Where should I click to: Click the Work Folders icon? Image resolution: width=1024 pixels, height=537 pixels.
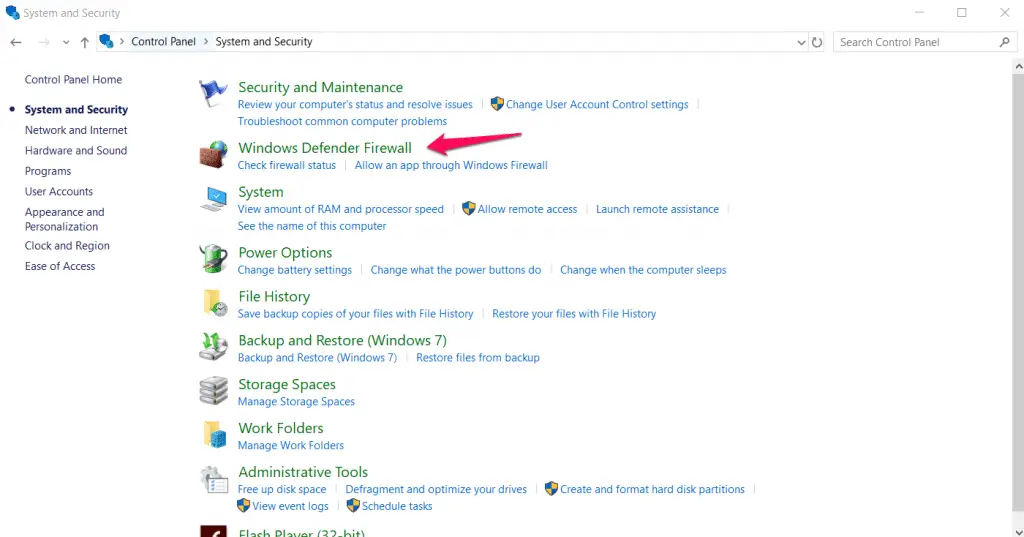coord(213,435)
